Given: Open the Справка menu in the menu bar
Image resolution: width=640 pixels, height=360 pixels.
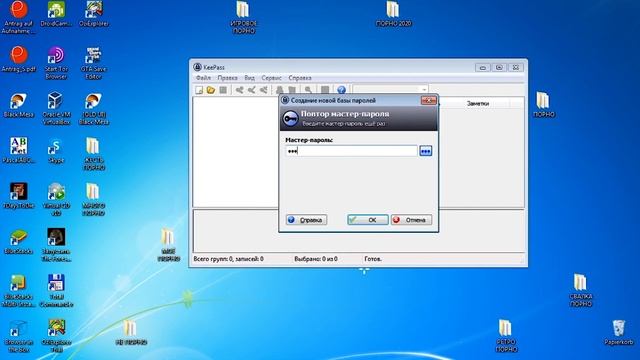Looking at the screenshot, I should click(x=300, y=78).
